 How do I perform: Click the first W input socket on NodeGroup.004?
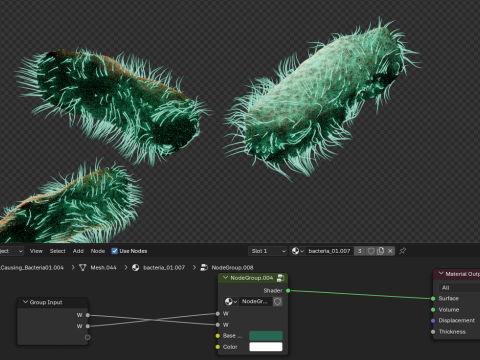(218, 314)
